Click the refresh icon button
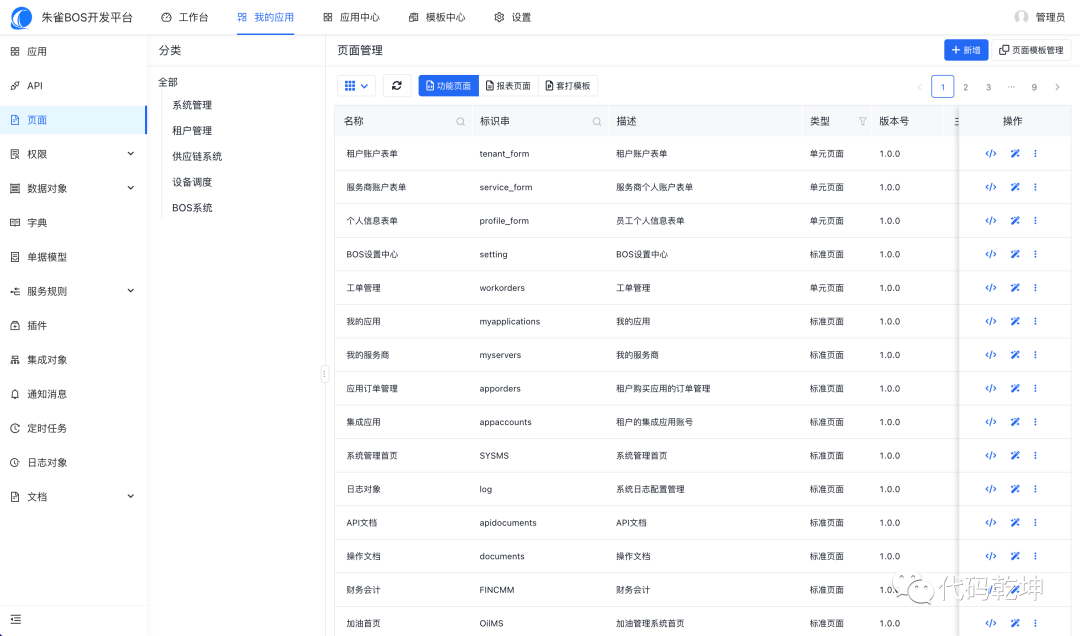 pos(397,85)
